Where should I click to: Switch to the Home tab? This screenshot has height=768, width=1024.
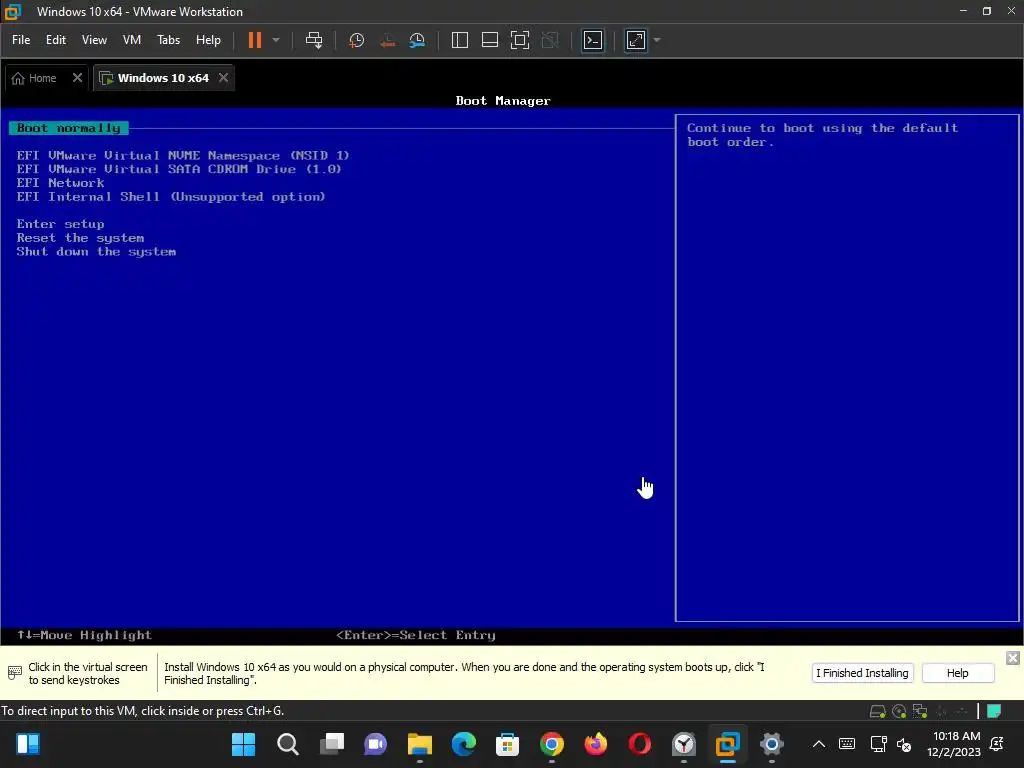point(35,78)
